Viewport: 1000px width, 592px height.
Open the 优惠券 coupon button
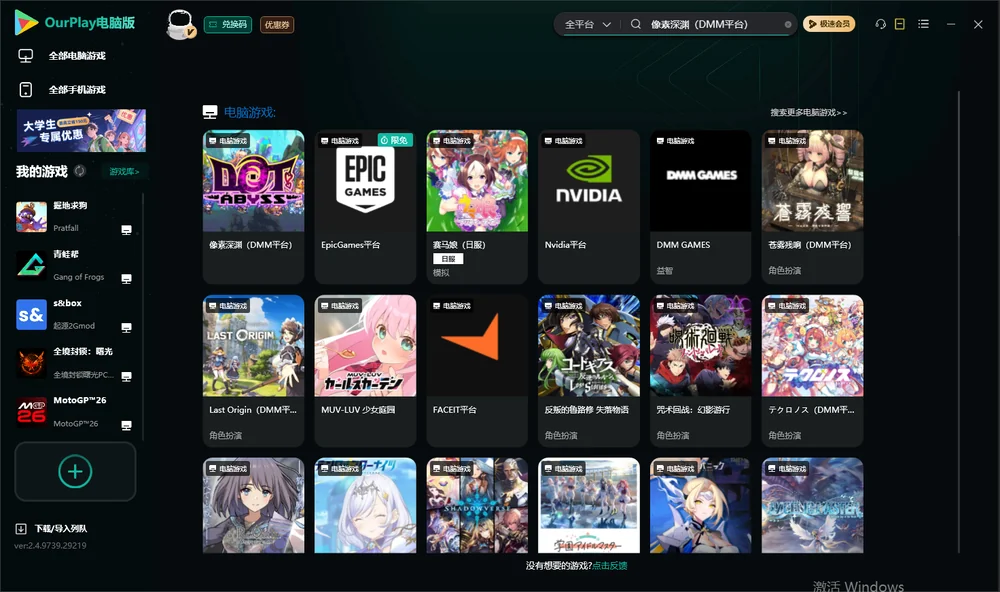click(277, 25)
